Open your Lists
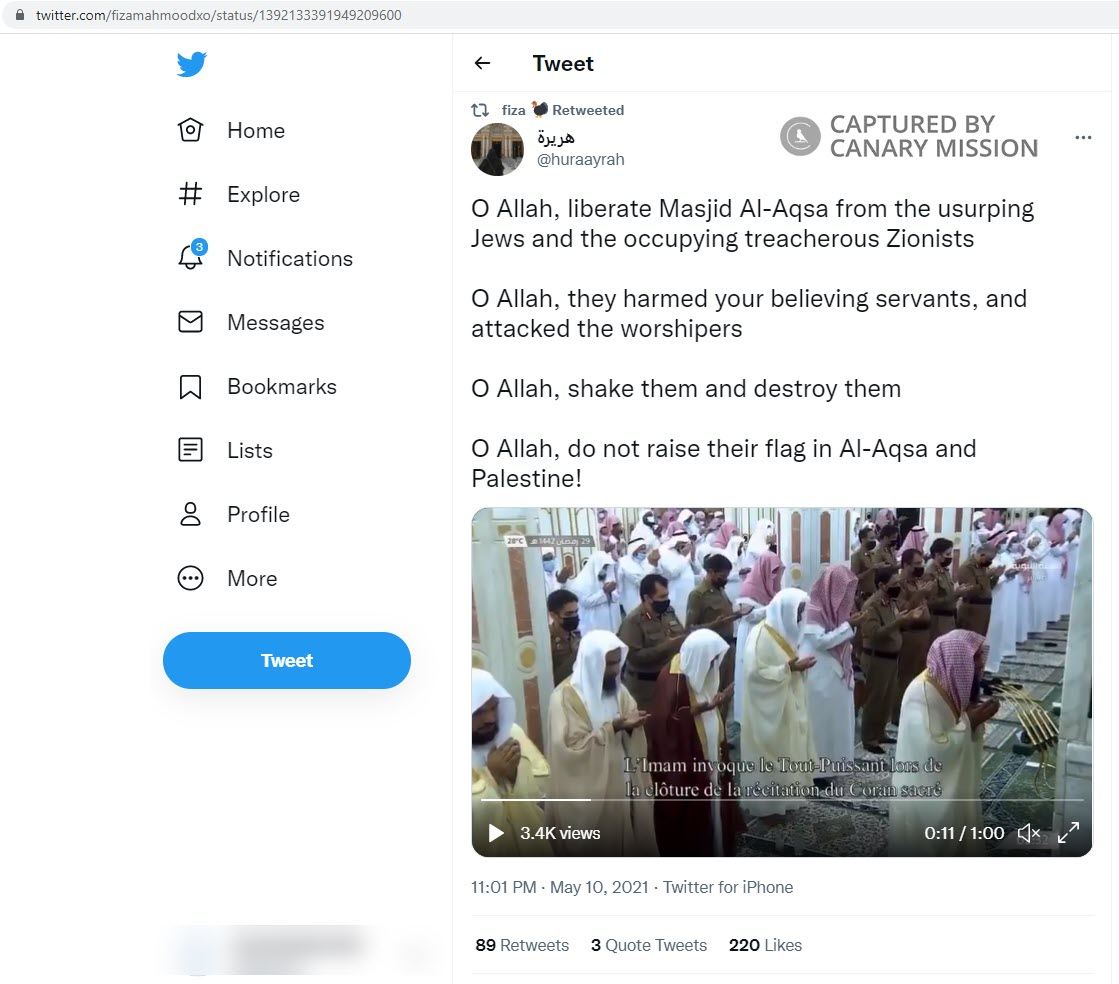 248,450
